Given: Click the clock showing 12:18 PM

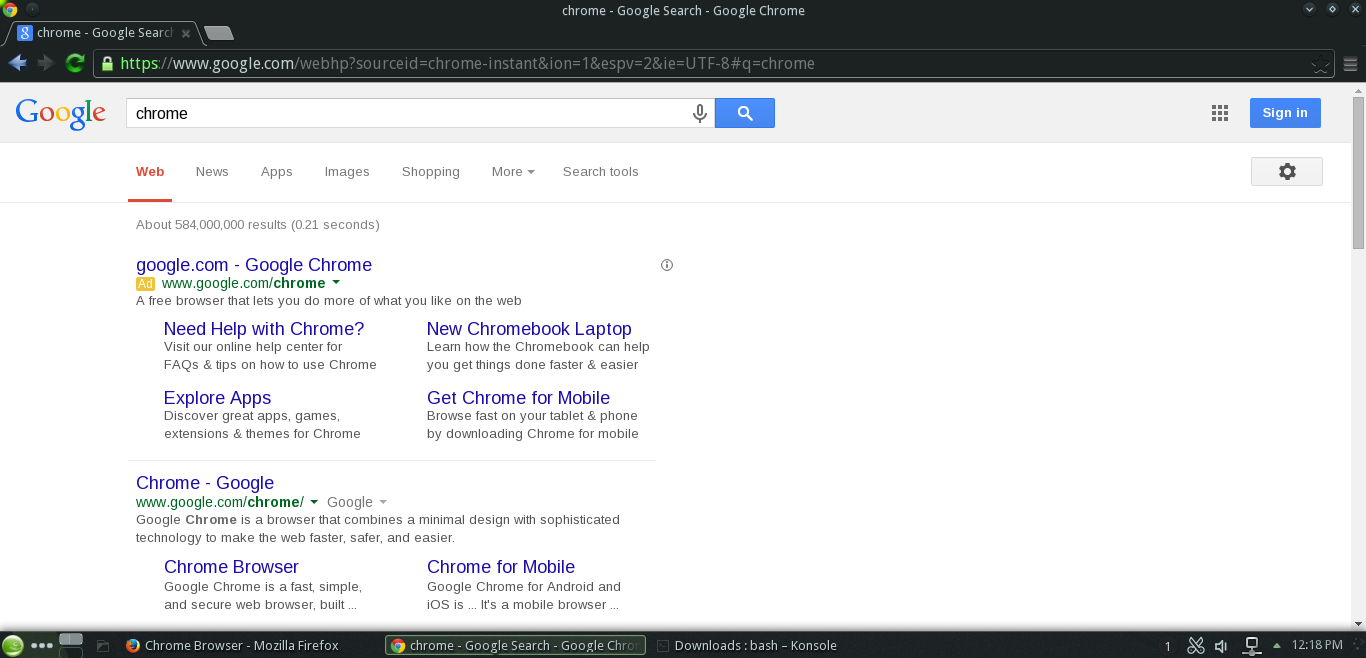Looking at the screenshot, I should click(x=1318, y=645).
